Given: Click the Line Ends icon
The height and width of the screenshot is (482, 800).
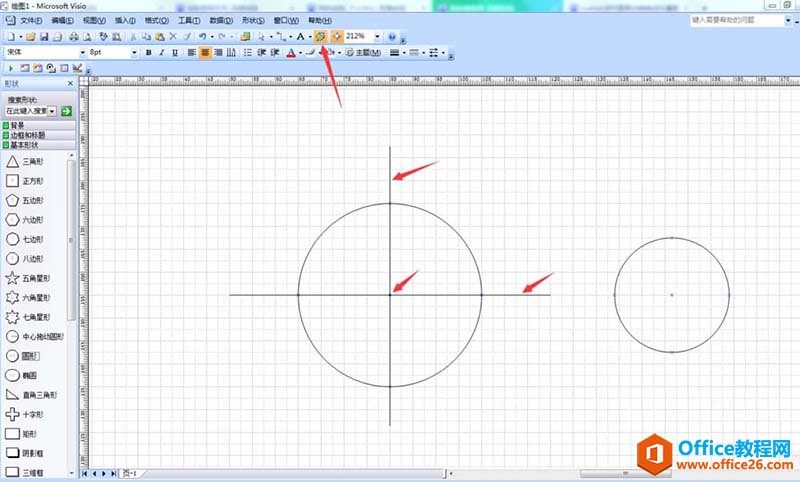Looking at the screenshot, I should point(434,53).
